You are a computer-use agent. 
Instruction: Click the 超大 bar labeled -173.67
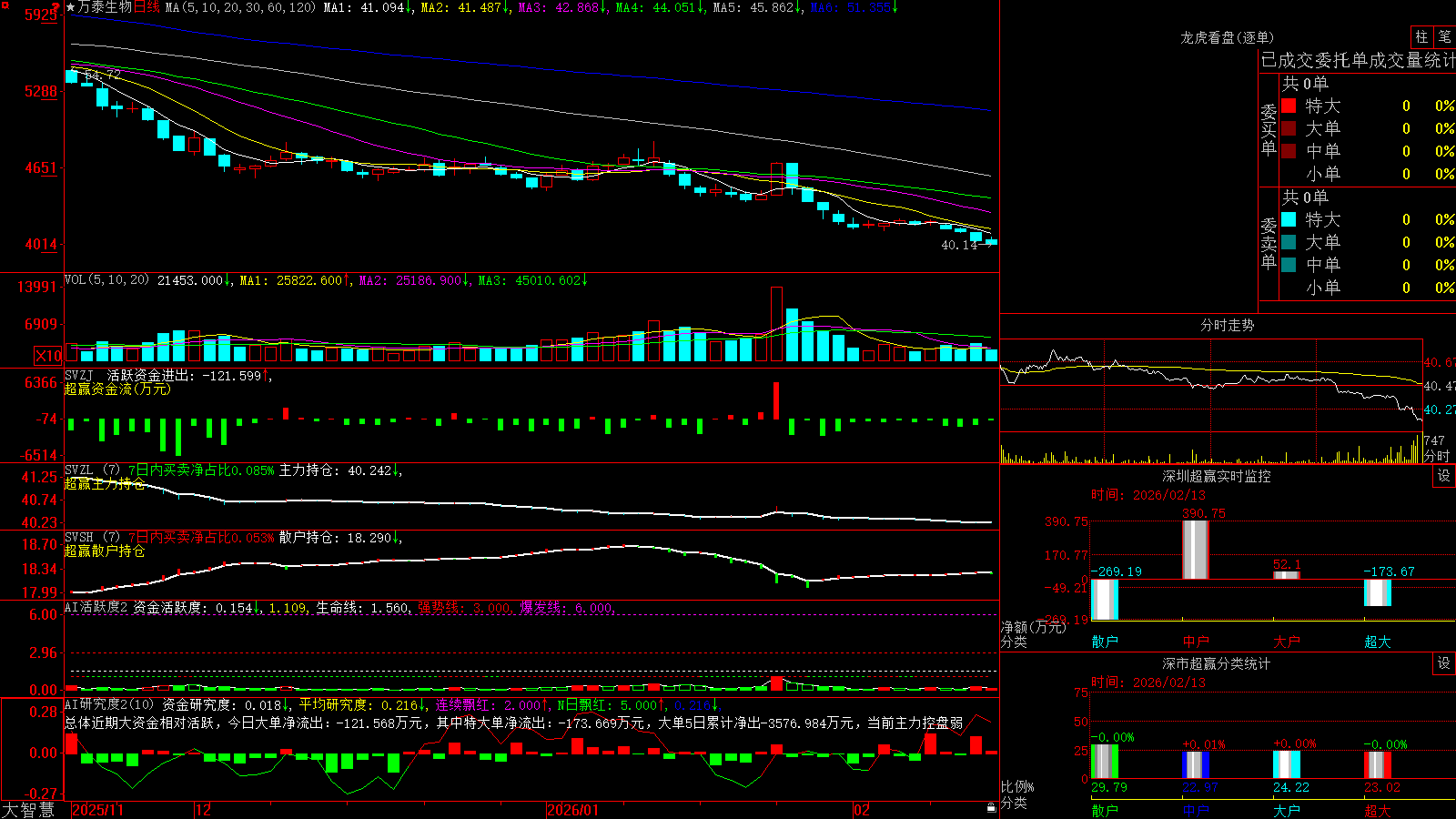tap(1378, 592)
